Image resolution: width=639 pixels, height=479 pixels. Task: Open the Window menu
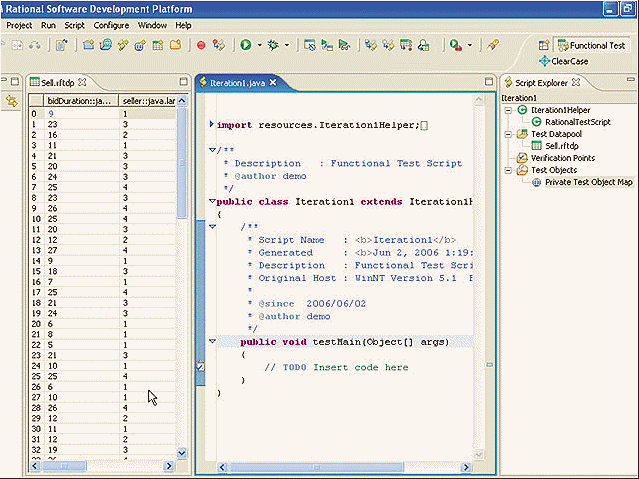[x=152, y=25]
